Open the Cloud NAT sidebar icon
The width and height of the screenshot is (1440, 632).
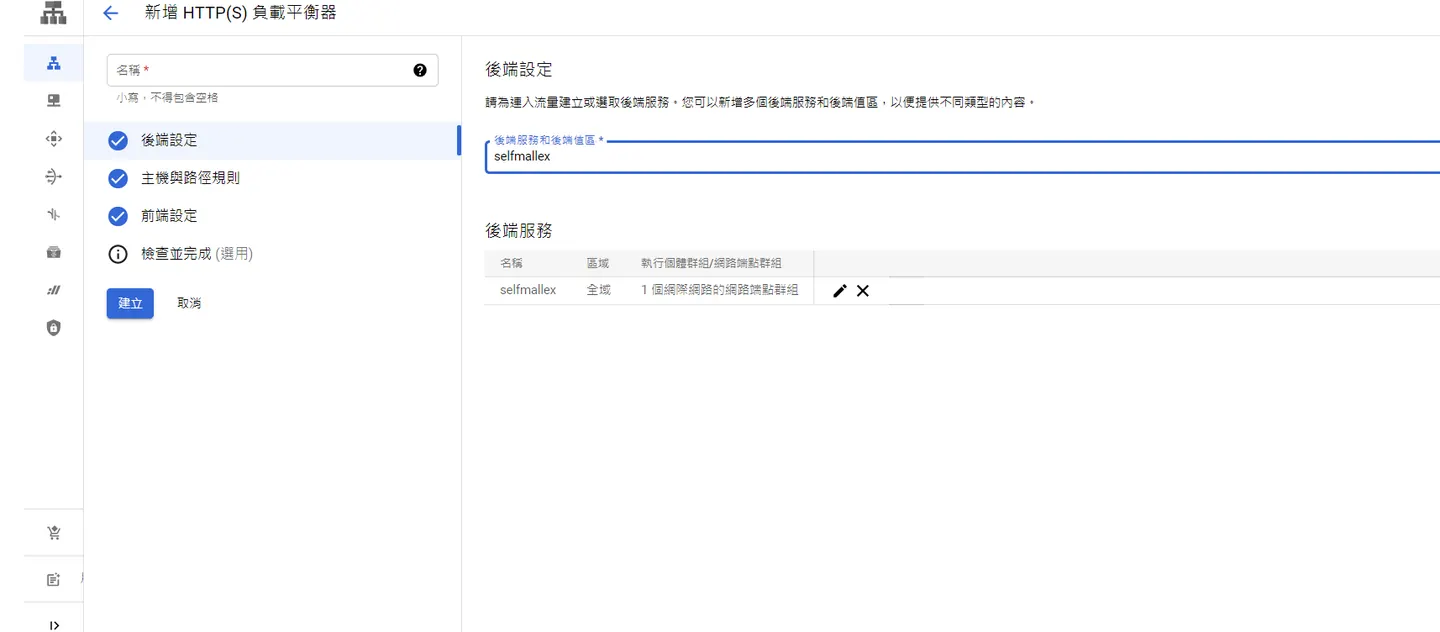point(54,177)
